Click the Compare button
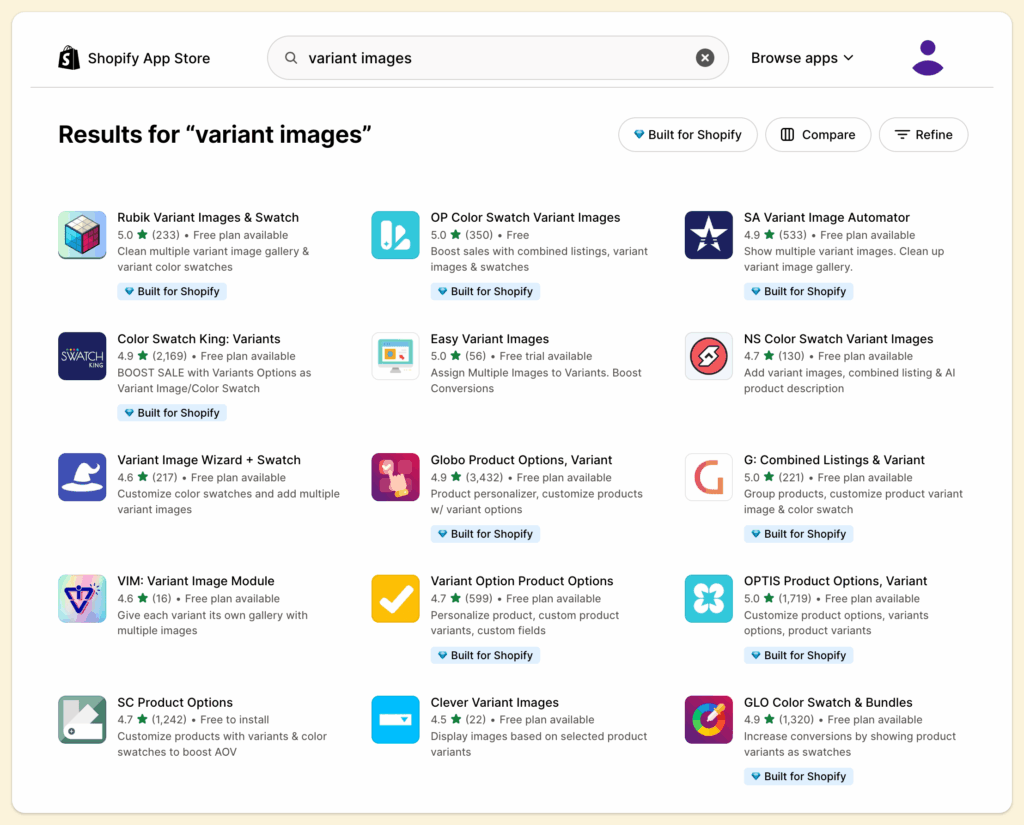The height and width of the screenshot is (825, 1024). 817,135
